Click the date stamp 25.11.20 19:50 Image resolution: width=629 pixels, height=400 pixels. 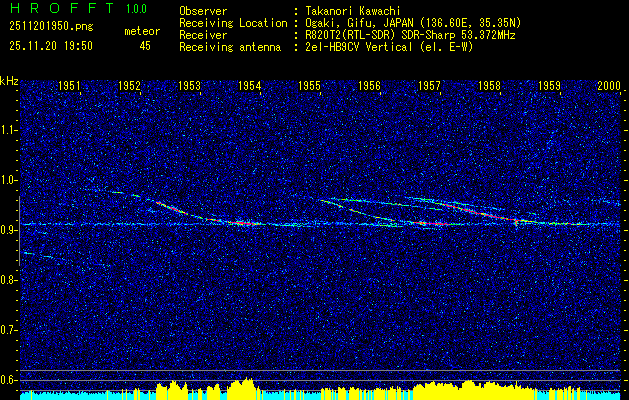click(51, 46)
